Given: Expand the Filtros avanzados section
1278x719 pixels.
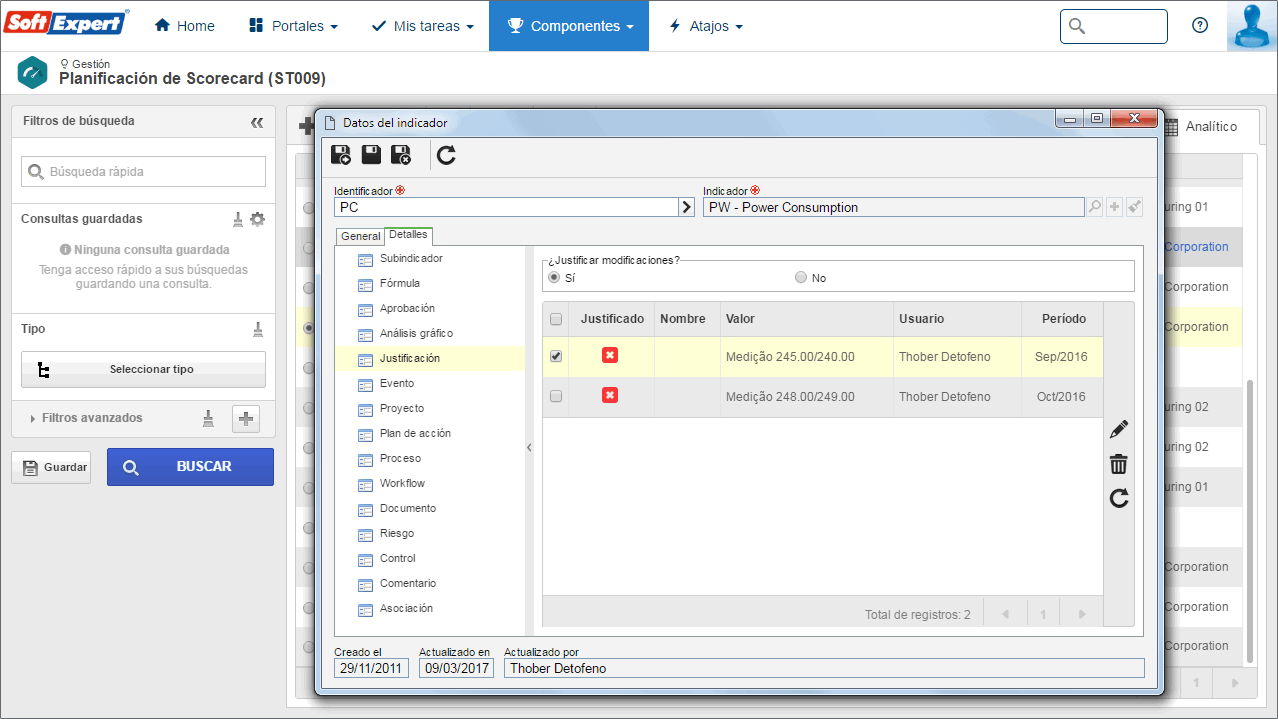Looking at the screenshot, I should click(92, 418).
